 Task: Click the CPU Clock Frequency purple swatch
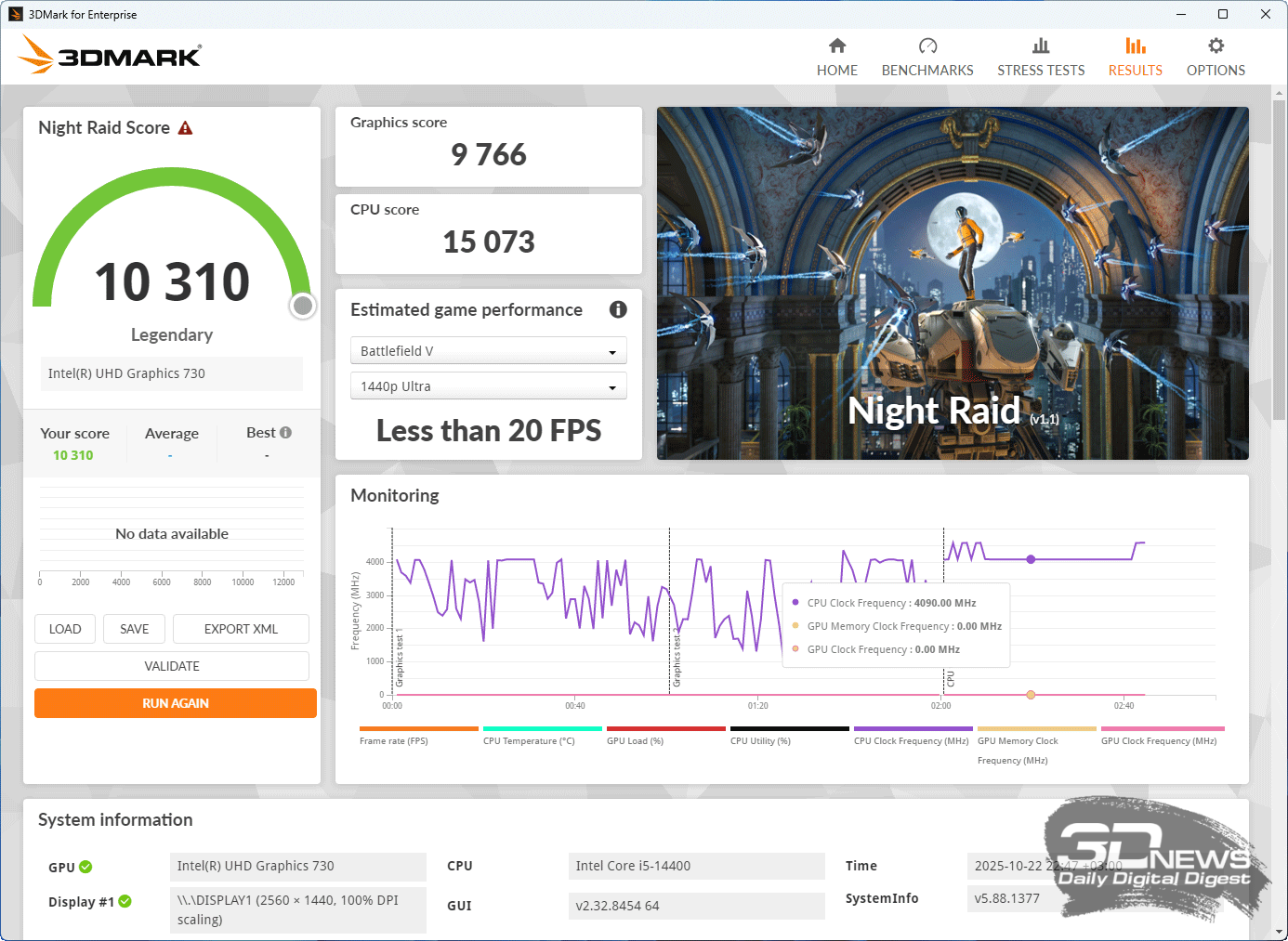coord(913,729)
